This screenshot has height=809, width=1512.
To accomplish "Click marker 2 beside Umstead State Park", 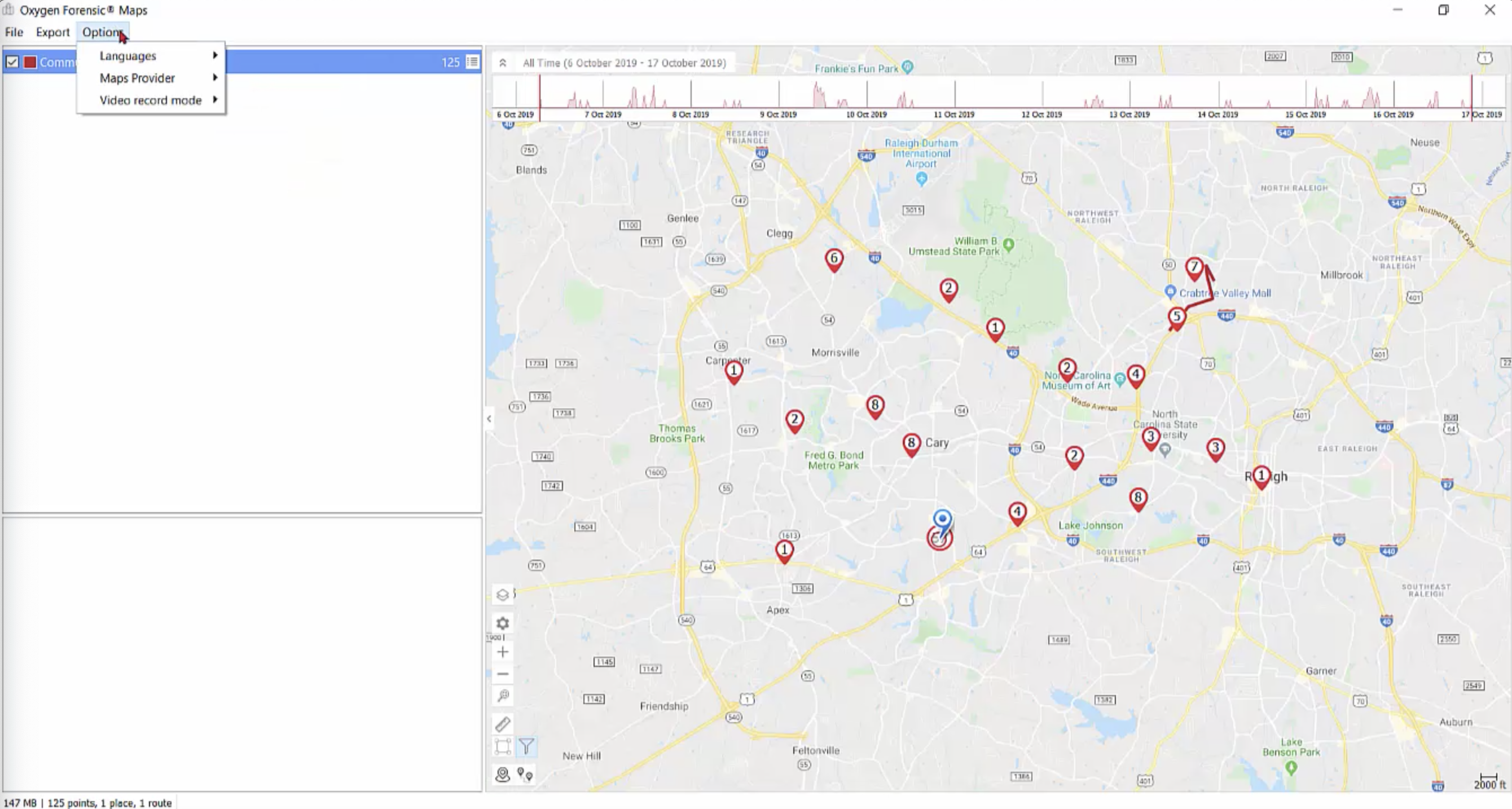I will pyautogui.click(x=948, y=289).
